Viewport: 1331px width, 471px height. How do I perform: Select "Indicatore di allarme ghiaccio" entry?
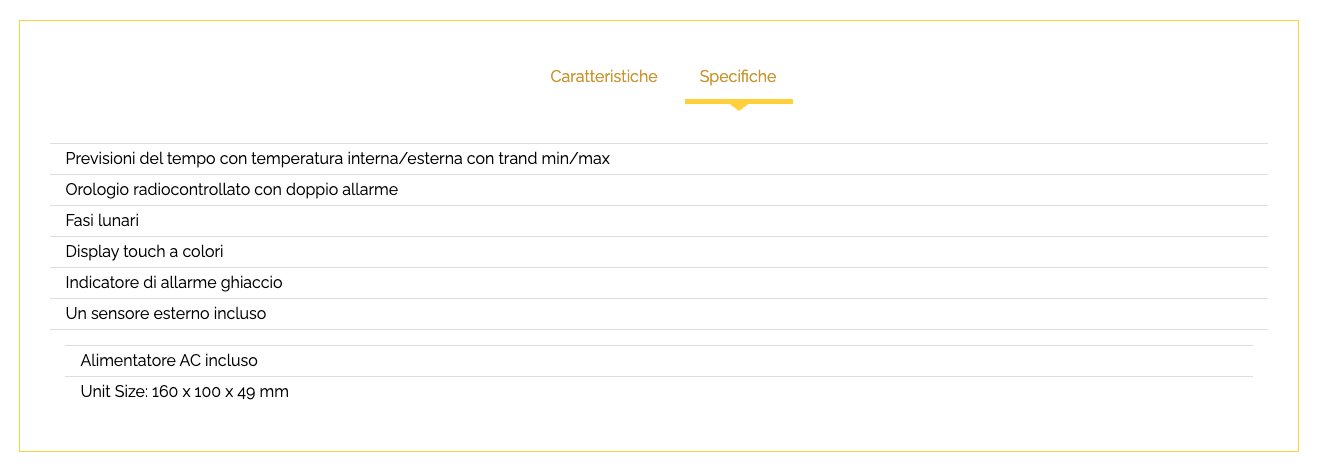tap(173, 283)
